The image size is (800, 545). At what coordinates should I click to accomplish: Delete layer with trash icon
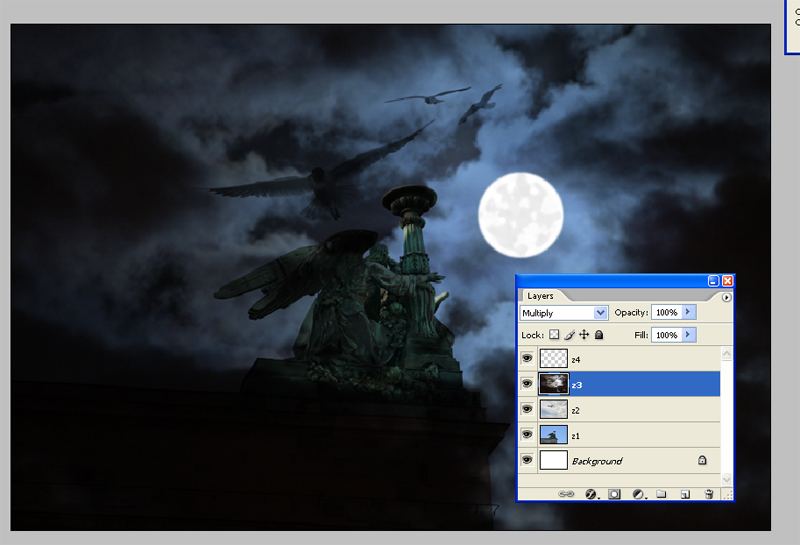pyautogui.click(x=709, y=494)
